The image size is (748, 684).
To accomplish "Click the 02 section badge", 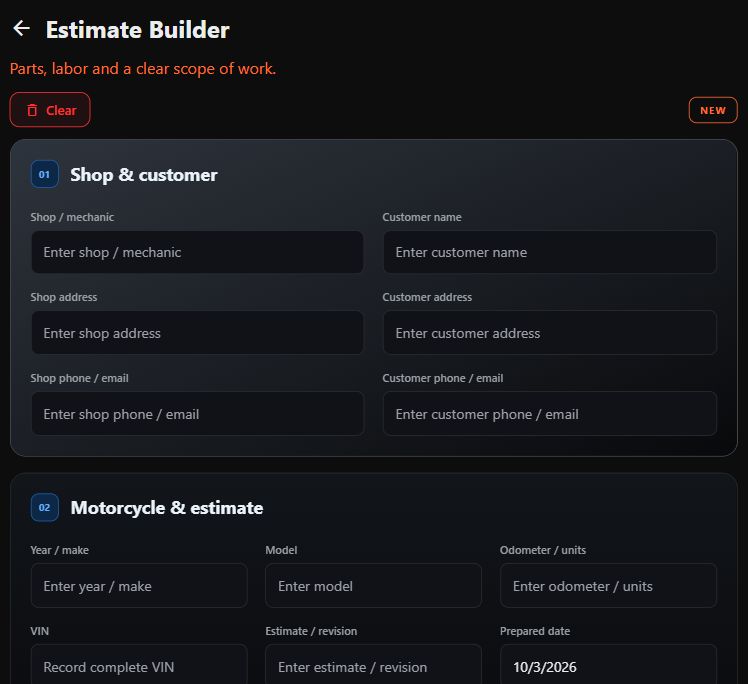I will point(44,507).
